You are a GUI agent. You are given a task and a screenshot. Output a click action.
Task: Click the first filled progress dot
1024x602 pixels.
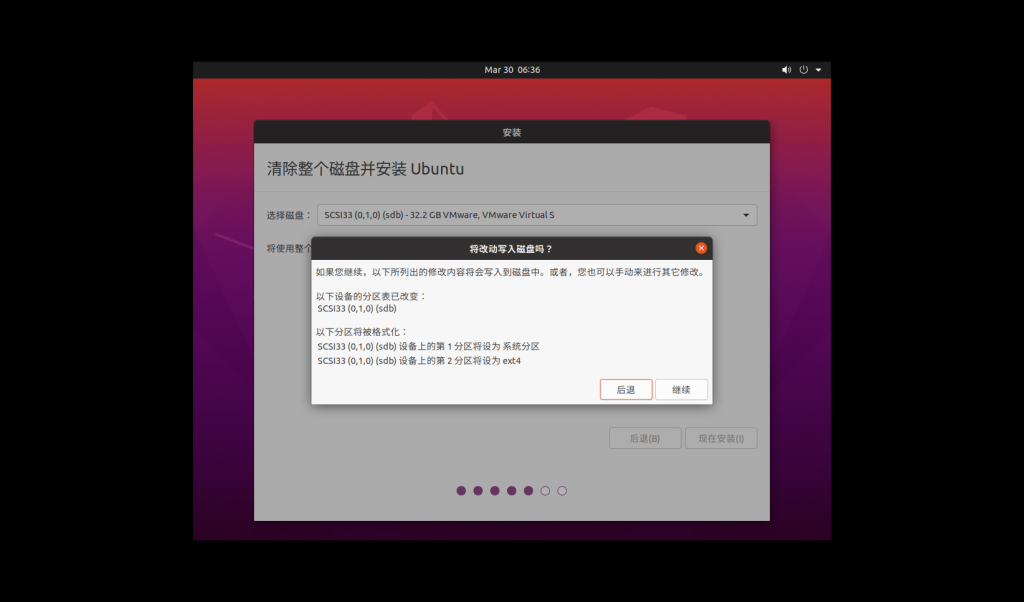[461, 491]
